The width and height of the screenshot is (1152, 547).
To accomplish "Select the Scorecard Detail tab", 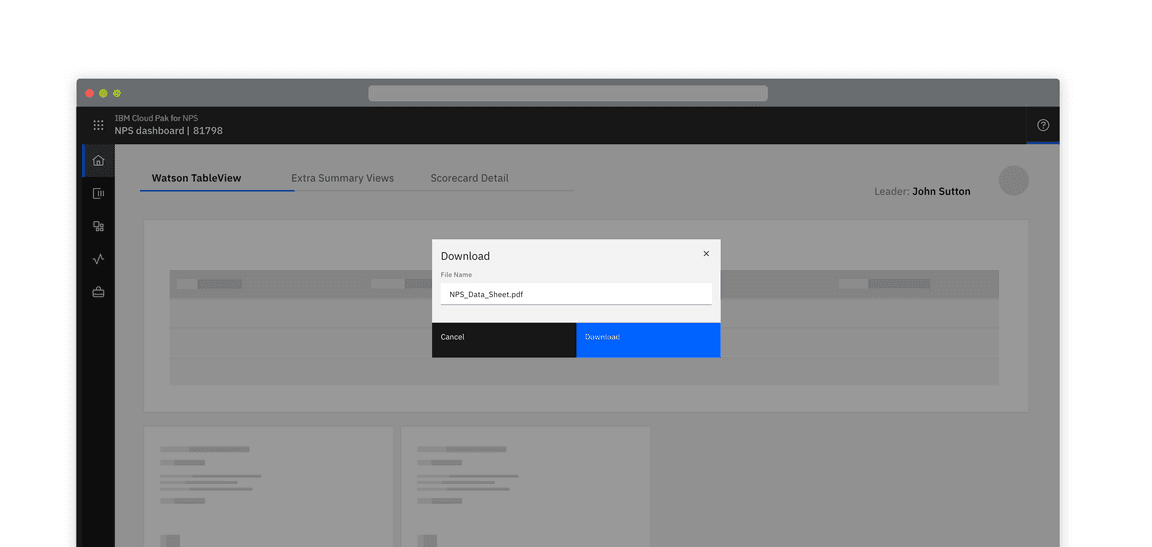I will point(469,178).
